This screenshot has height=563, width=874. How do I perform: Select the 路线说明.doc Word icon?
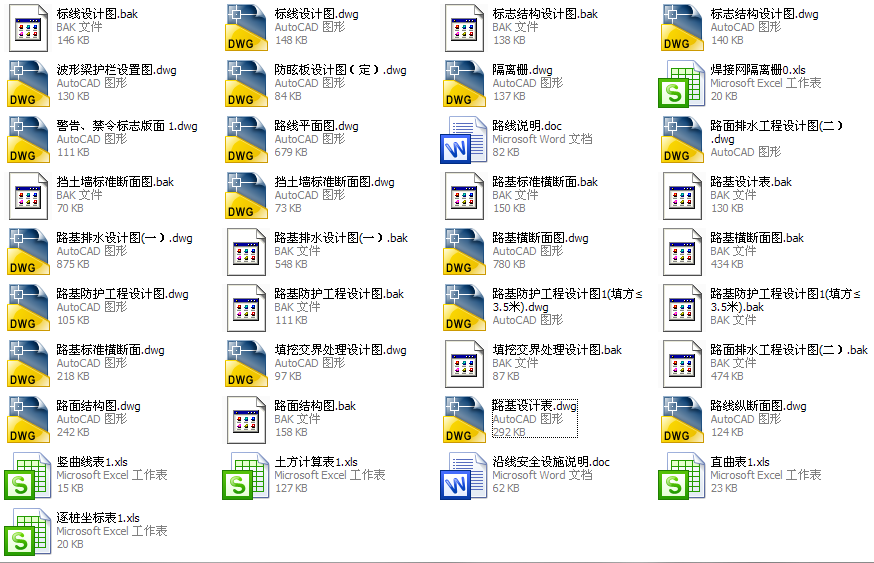(463, 140)
